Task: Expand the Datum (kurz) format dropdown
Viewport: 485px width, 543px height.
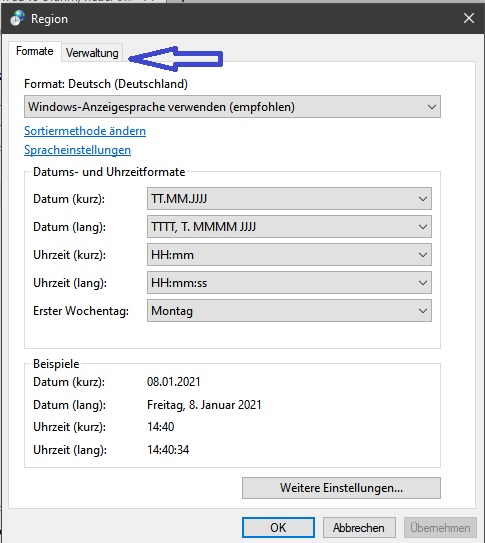Action: pyautogui.click(x=289, y=199)
